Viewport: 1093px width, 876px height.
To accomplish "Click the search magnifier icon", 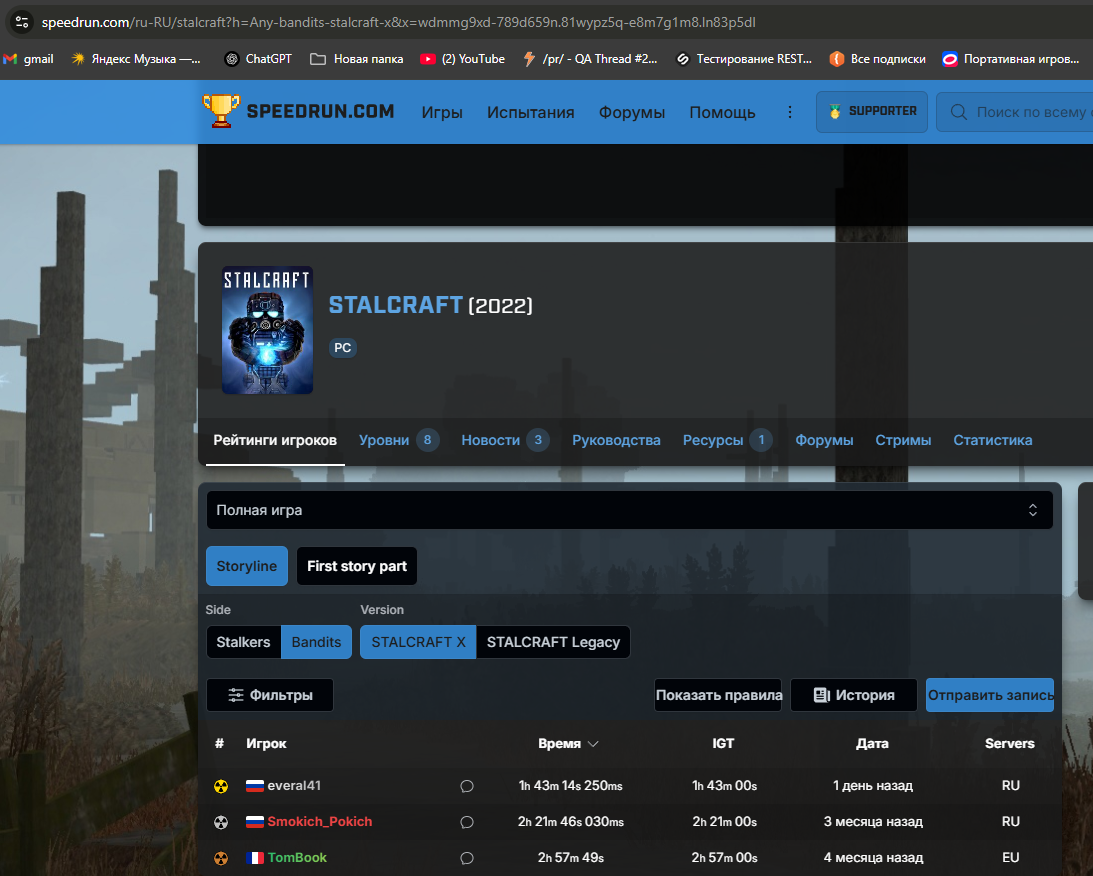I will 959,112.
